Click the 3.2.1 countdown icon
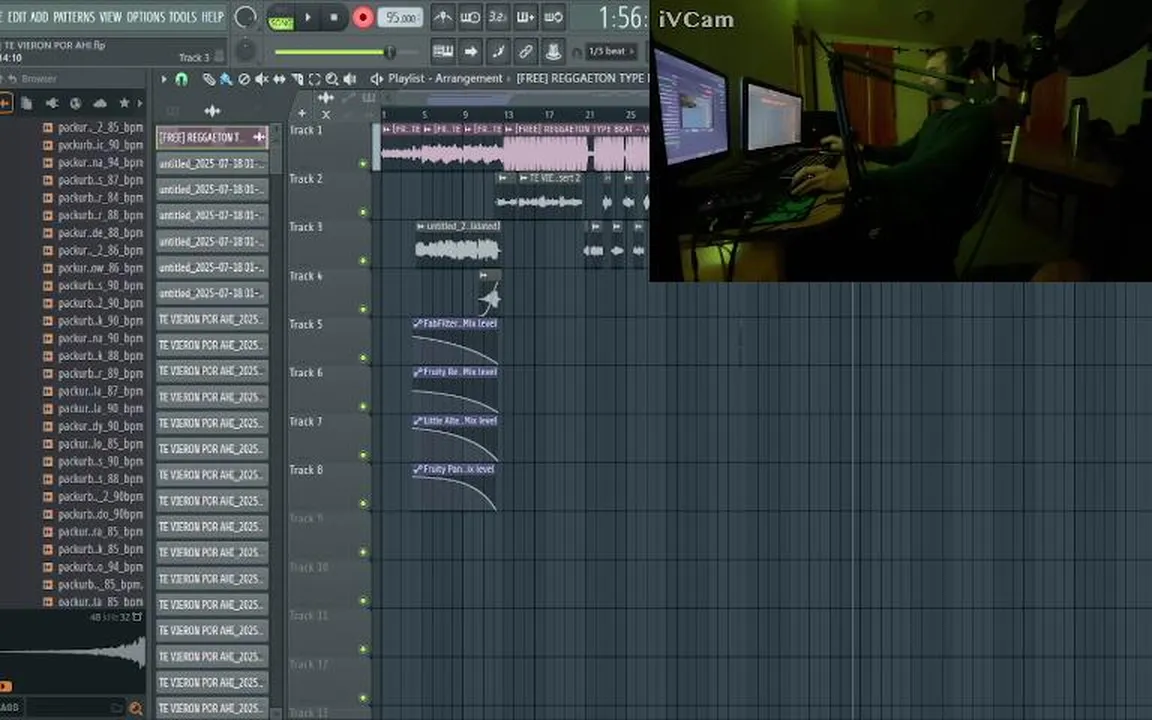The height and width of the screenshot is (720, 1152). 497,17
